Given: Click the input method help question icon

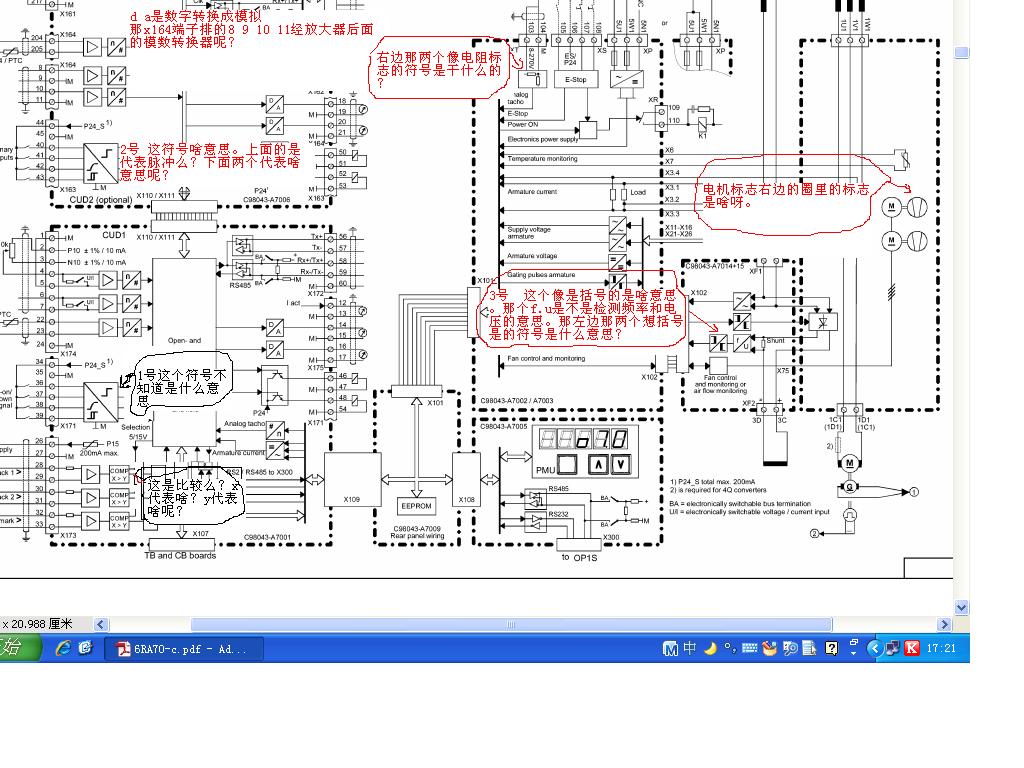Looking at the screenshot, I should pyautogui.click(x=831, y=648).
